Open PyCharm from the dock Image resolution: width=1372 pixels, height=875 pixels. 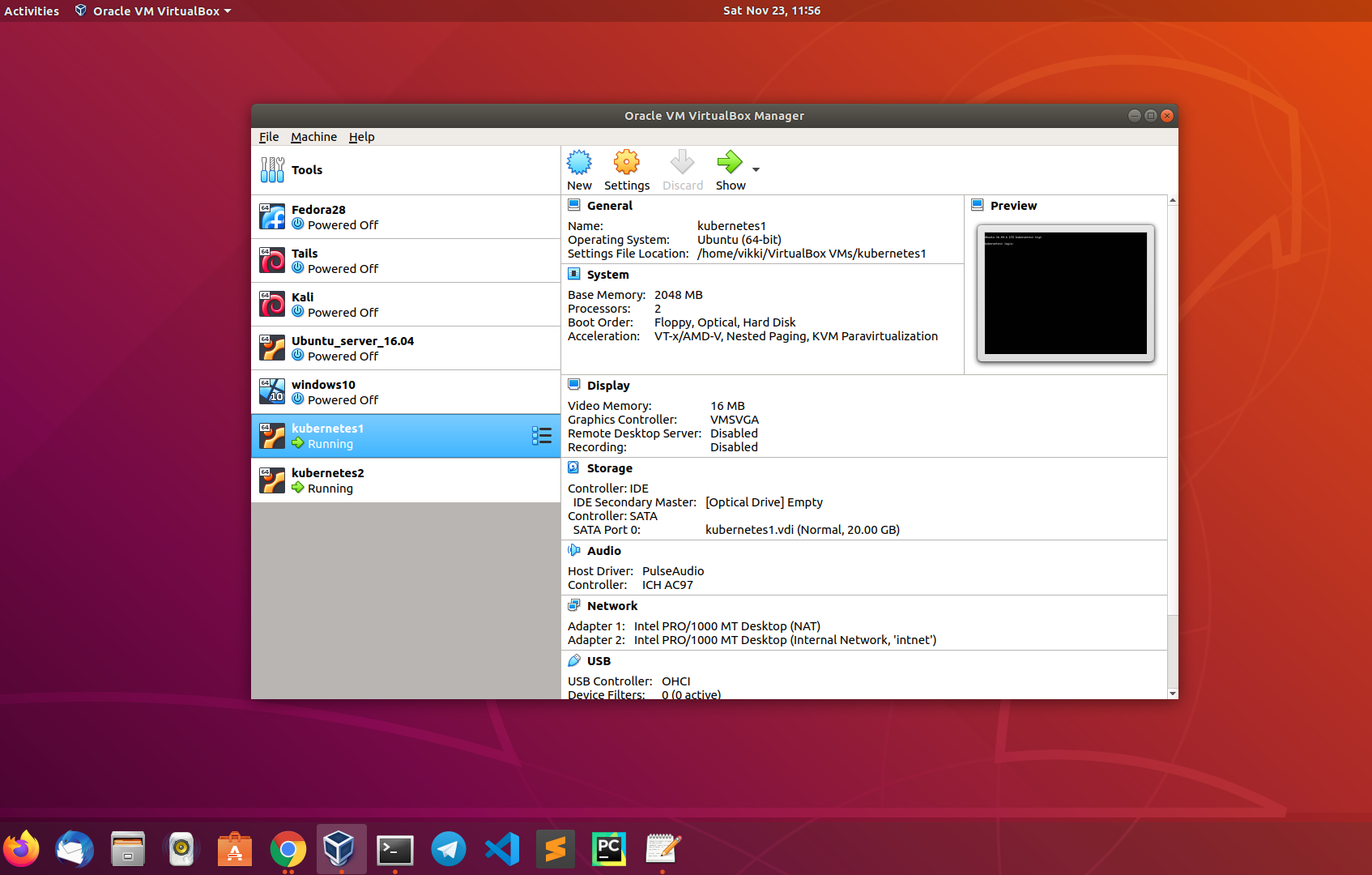[x=609, y=849]
